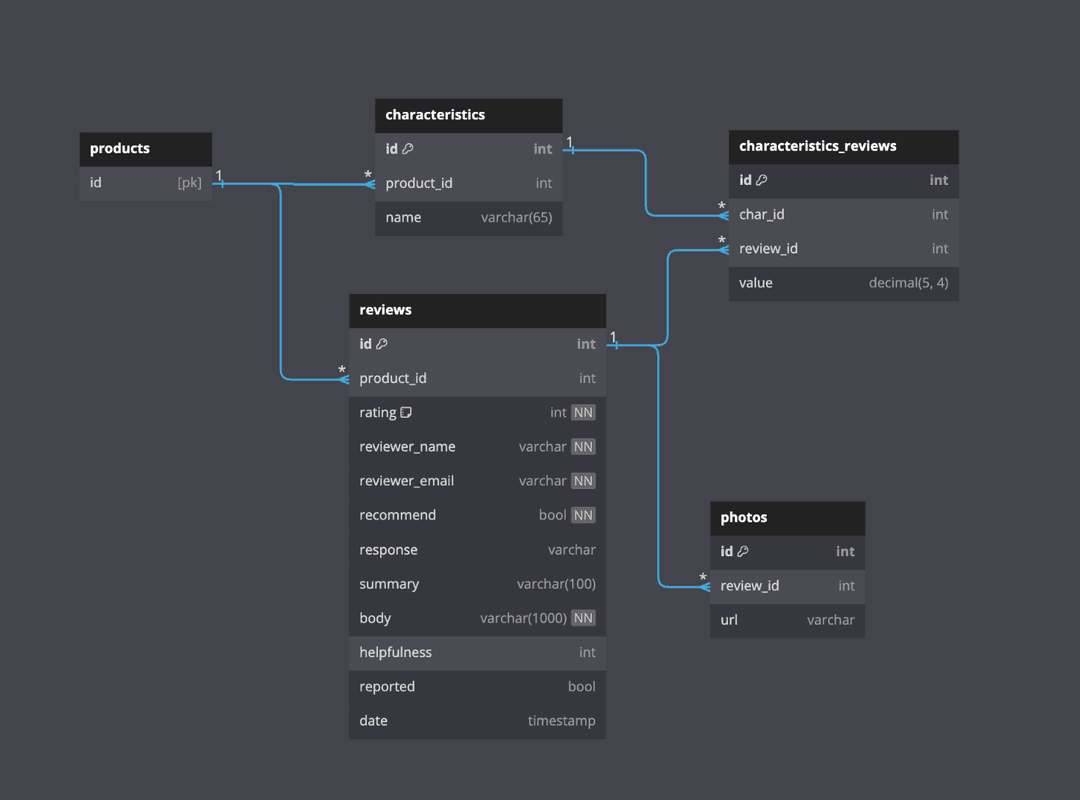Viewport: 1080px width, 800px height.
Task: Click the photos table header
Action: coord(787,517)
